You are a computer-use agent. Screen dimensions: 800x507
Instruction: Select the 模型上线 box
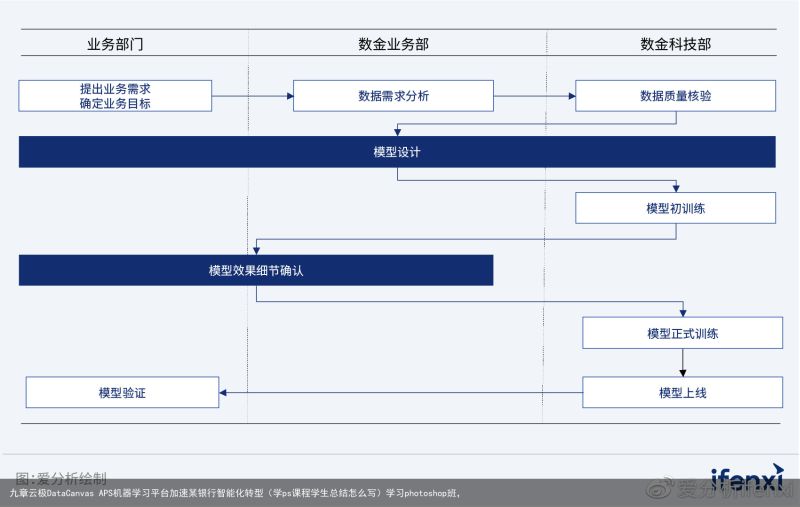pyautogui.click(x=683, y=392)
